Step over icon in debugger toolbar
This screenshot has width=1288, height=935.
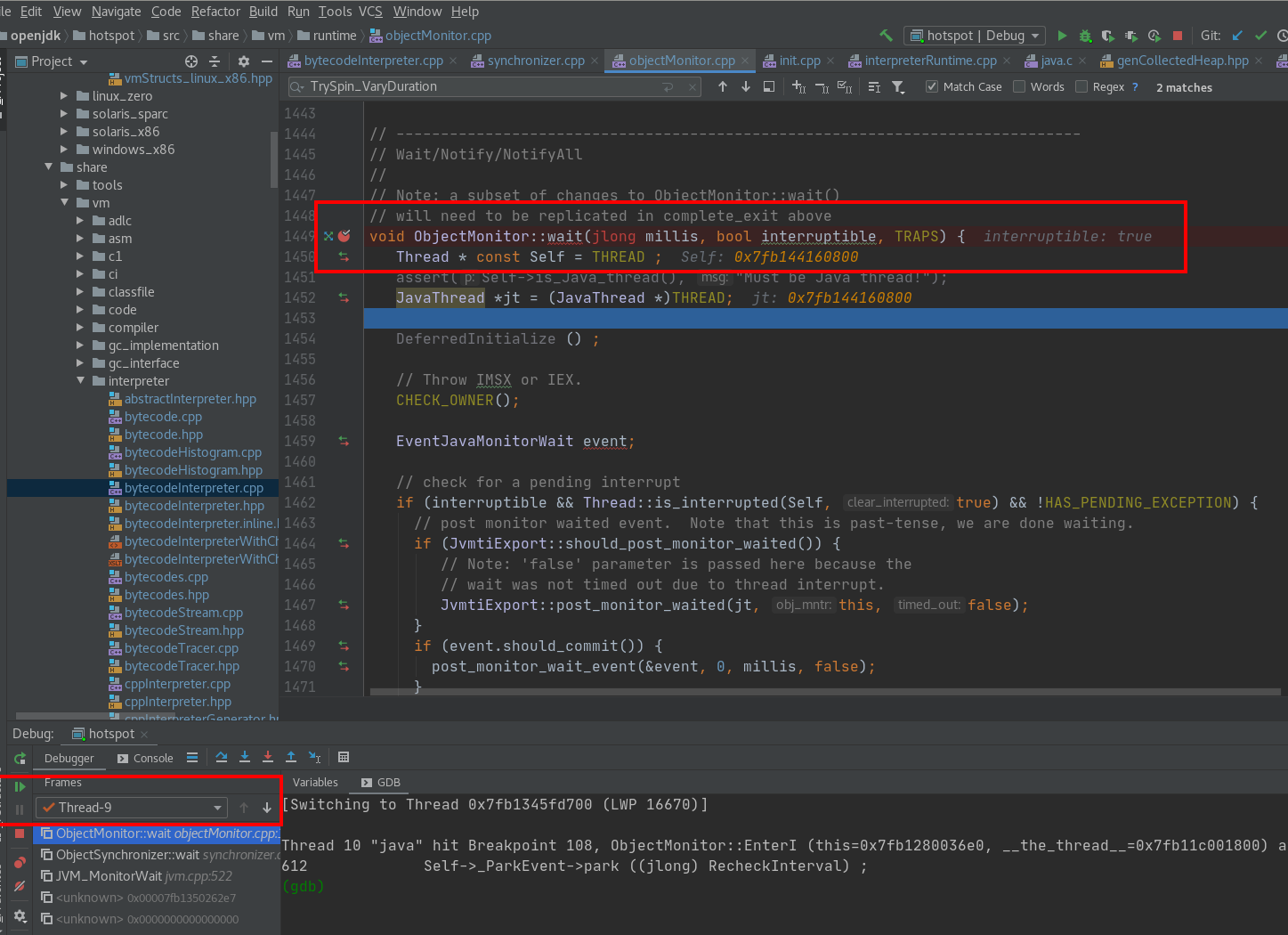point(222,757)
